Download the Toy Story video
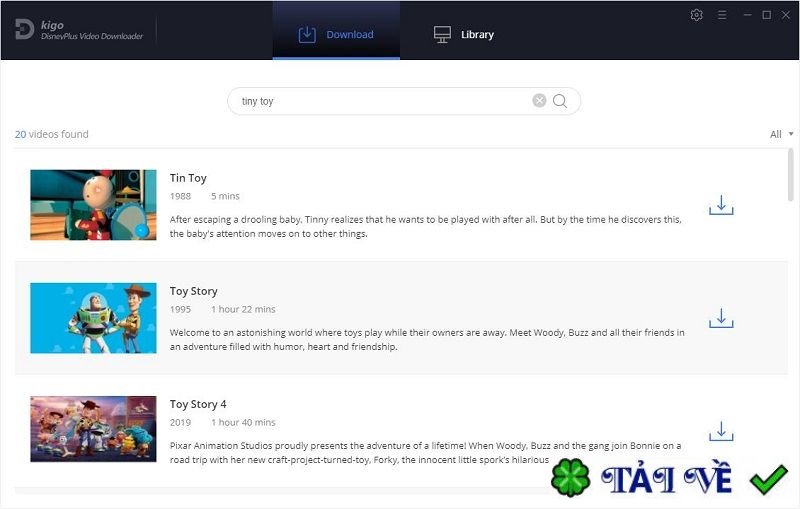Viewport: 800px width, 509px height. point(721,318)
